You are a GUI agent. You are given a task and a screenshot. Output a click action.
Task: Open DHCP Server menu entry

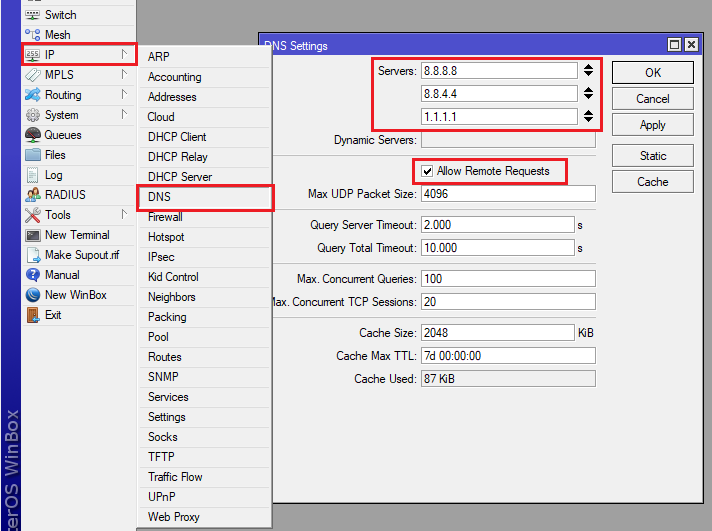(204, 177)
